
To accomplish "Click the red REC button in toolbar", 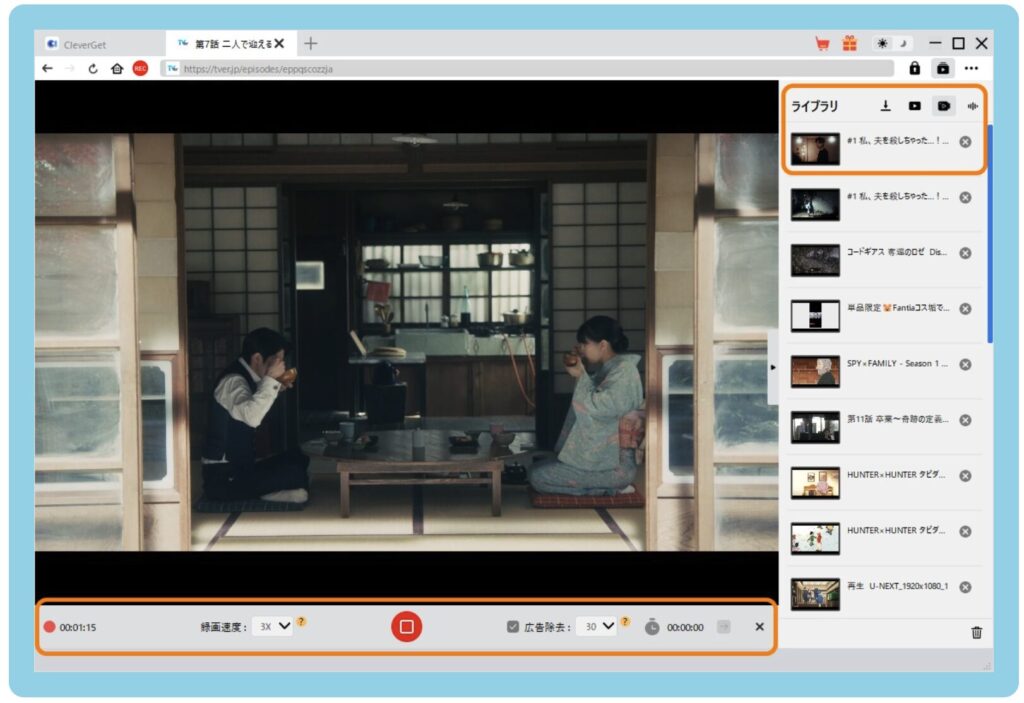I will point(140,68).
